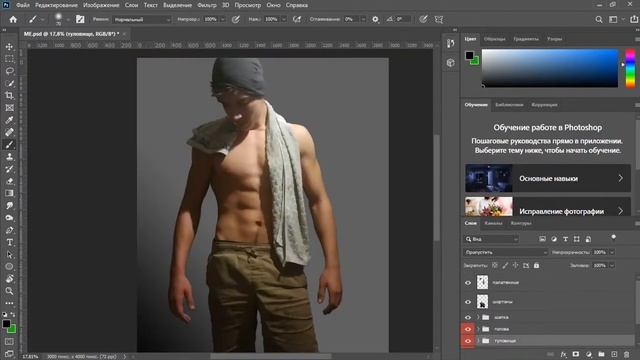Open the Изображение menu
The height and width of the screenshot is (360, 640).
point(101,5)
